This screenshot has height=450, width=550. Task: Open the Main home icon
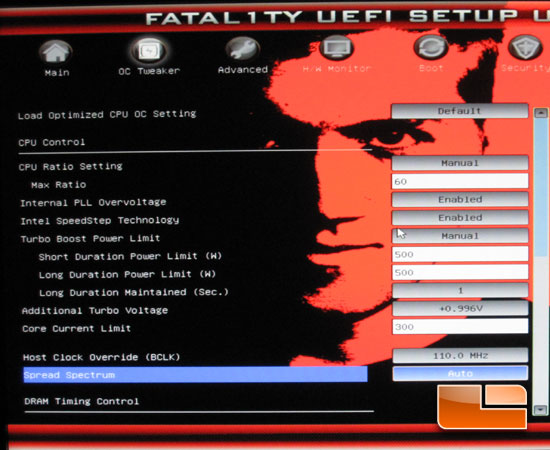coord(56,52)
